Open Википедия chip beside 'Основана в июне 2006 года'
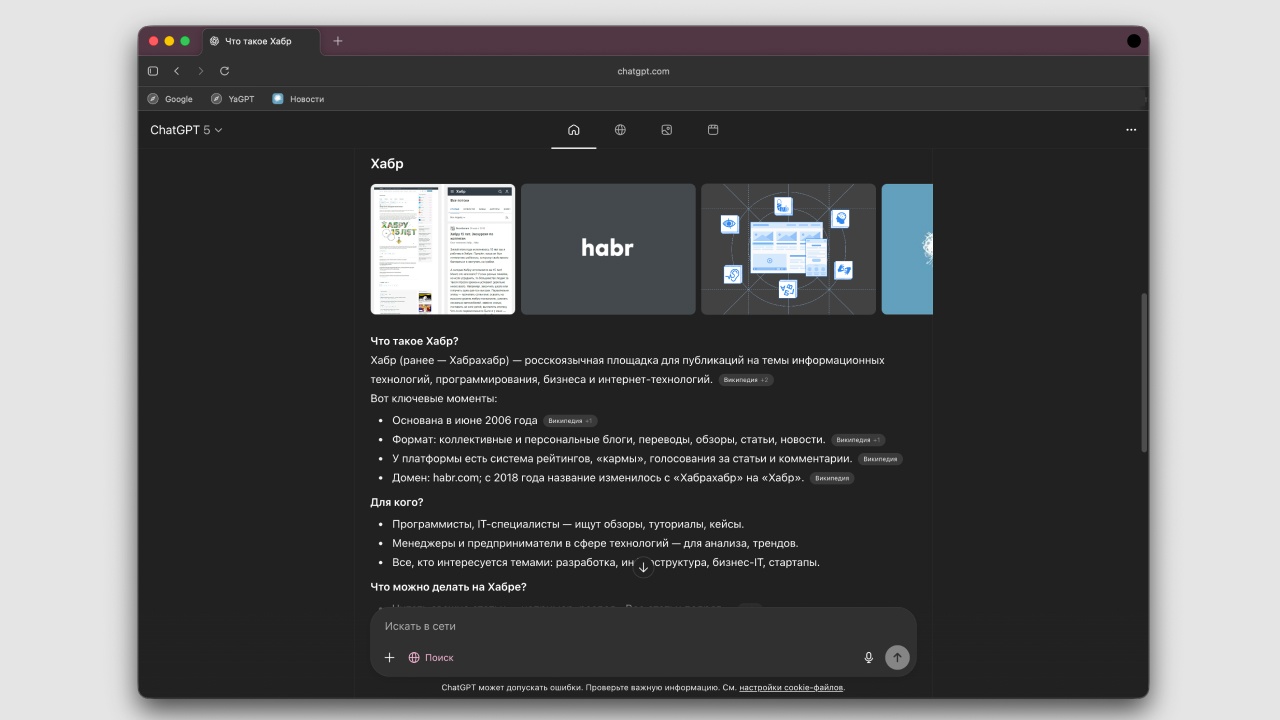This screenshot has width=1280, height=720. click(x=570, y=421)
